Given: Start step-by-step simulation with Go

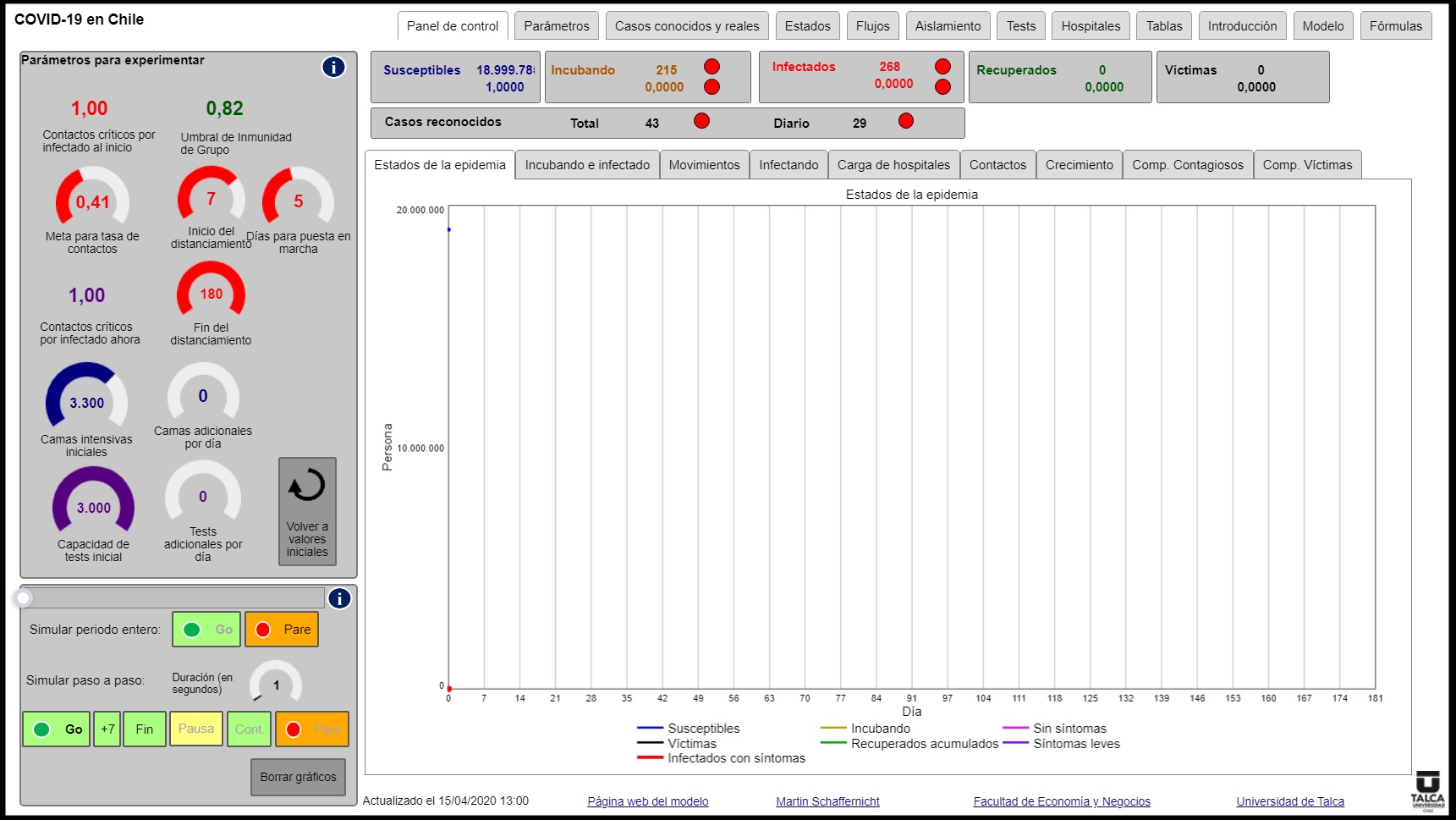Looking at the screenshot, I should pyautogui.click(x=56, y=729).
